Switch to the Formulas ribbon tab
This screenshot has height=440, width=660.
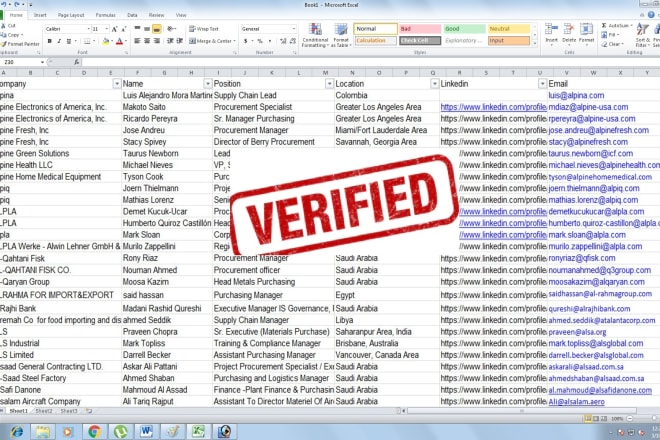click(105, 15)
